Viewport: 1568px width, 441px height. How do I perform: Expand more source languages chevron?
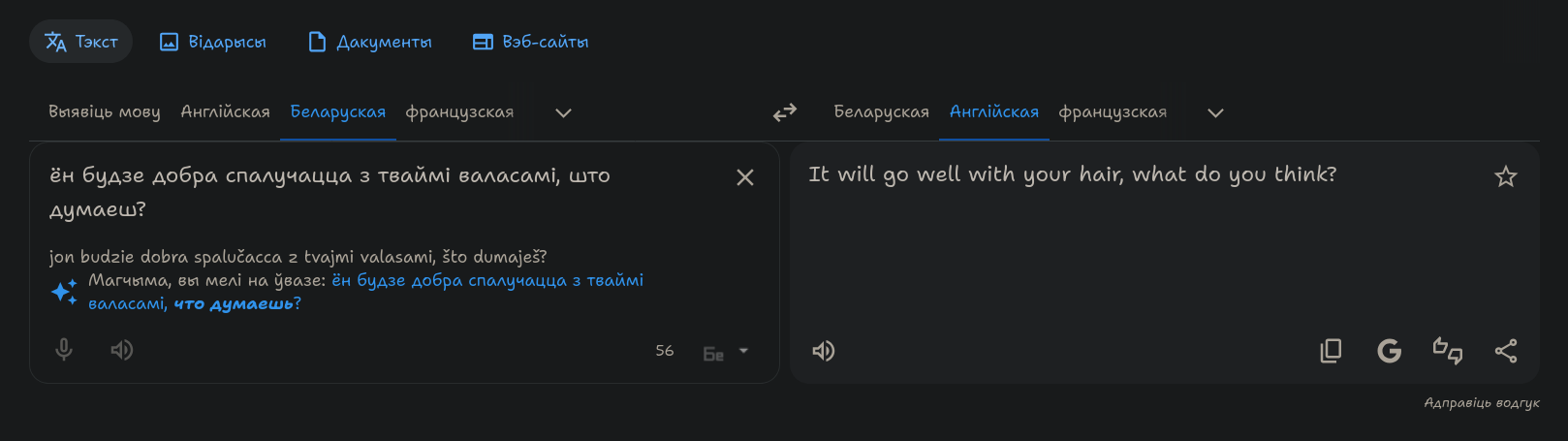pos(563,112)
